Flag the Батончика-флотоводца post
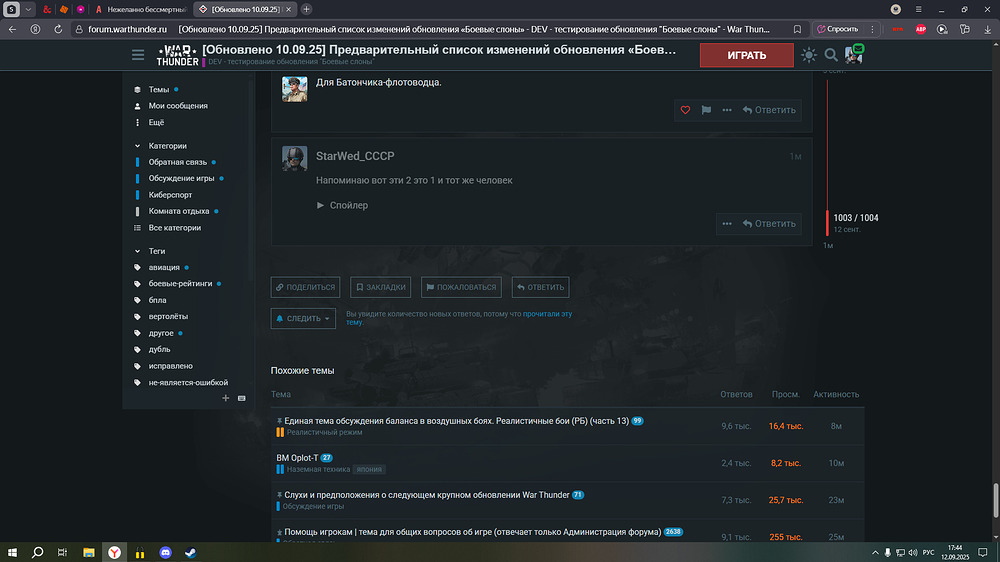This screenshot has width=1000, height=562. tap(706, 110)
